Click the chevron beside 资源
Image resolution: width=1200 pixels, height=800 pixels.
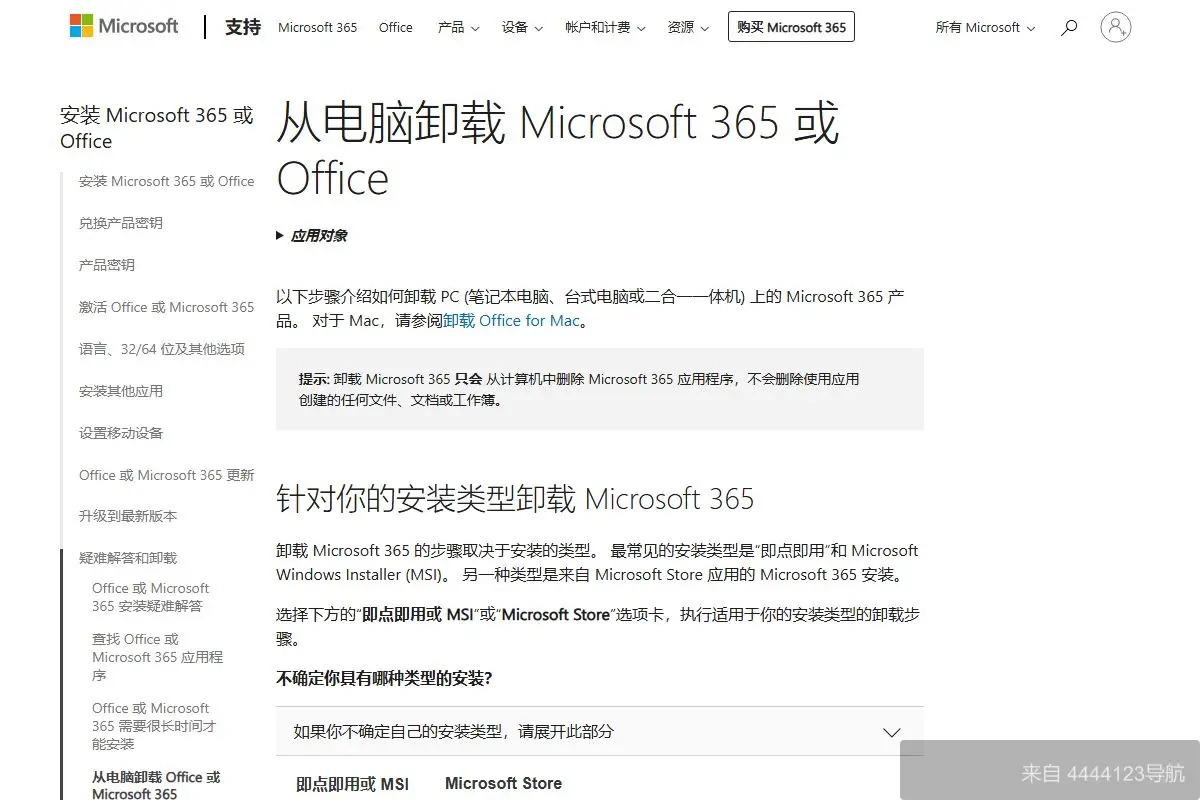706,29
